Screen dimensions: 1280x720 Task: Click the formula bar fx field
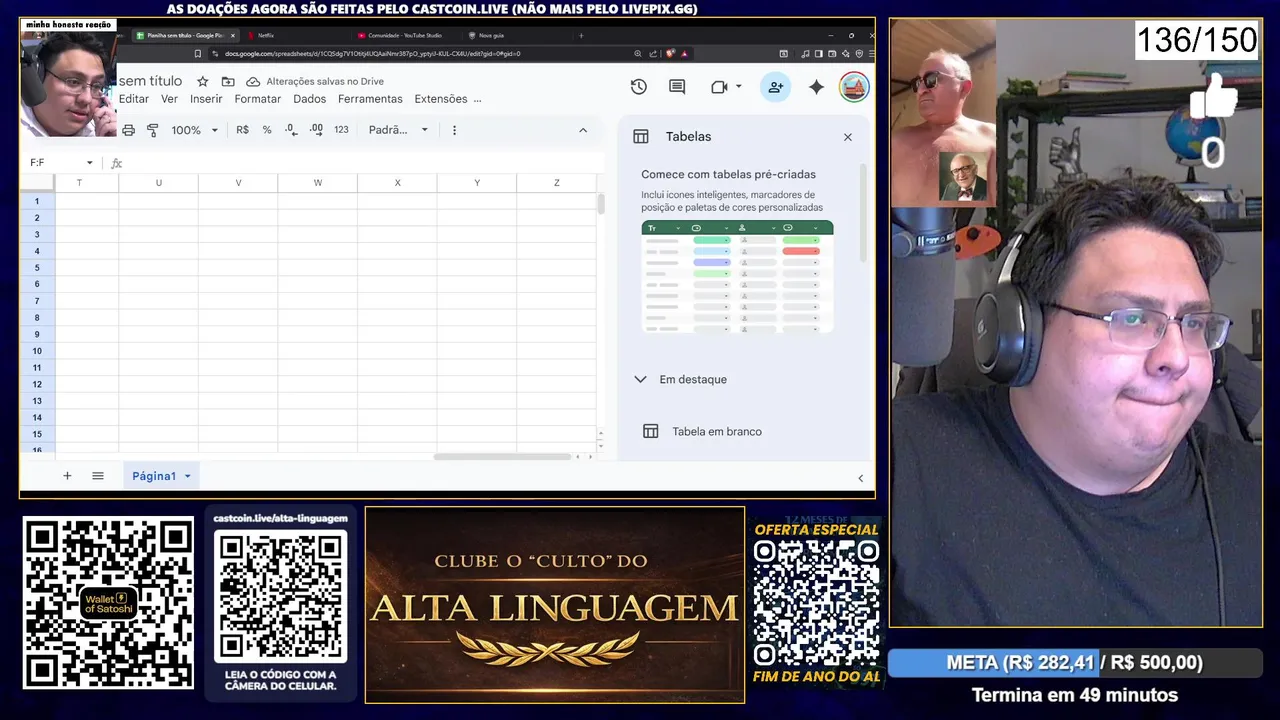360,163
